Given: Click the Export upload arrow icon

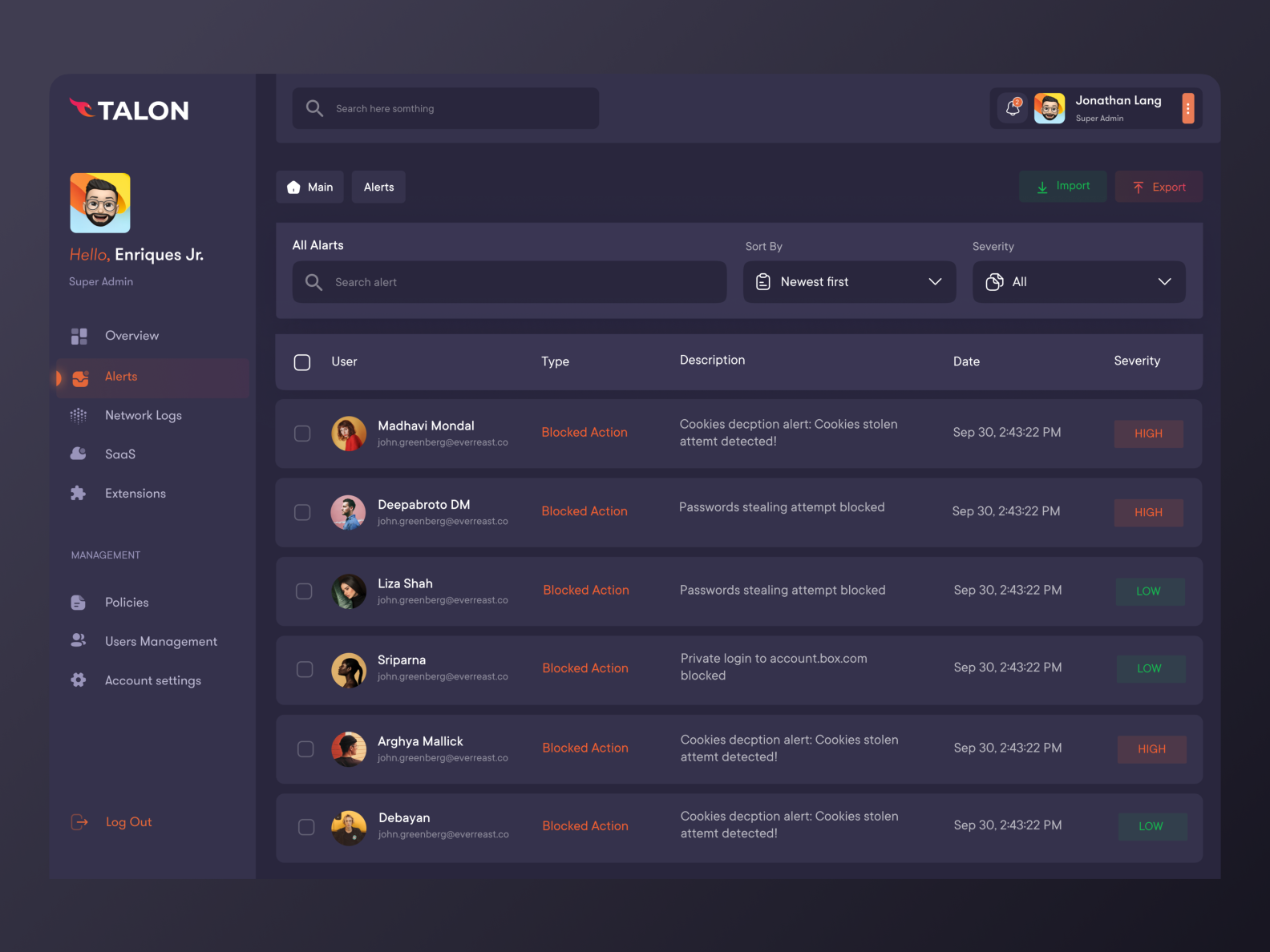Looking at the screenshot, I should click(1138, 187).
